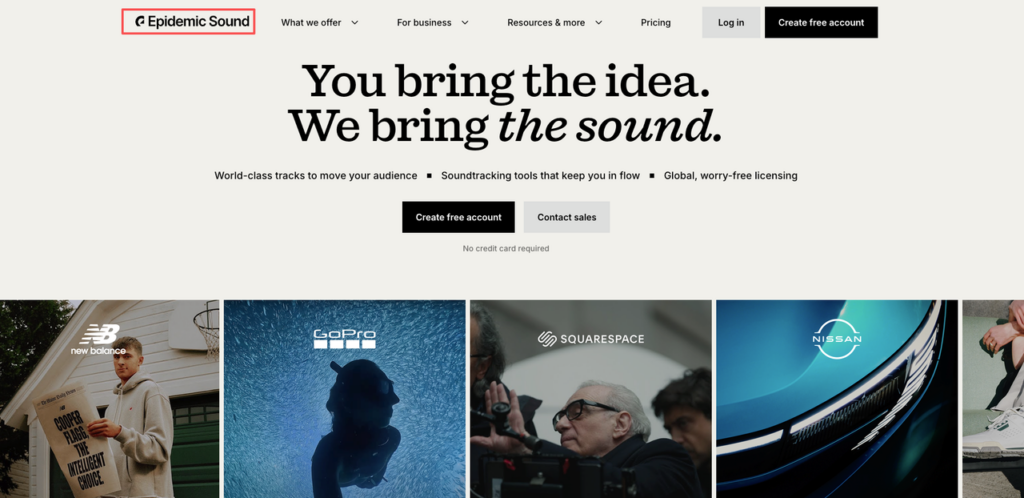Screen dimensions: 1024x498
Task: Go to the Pricing page
Action: pyautogui.click(x=656, y=22)
